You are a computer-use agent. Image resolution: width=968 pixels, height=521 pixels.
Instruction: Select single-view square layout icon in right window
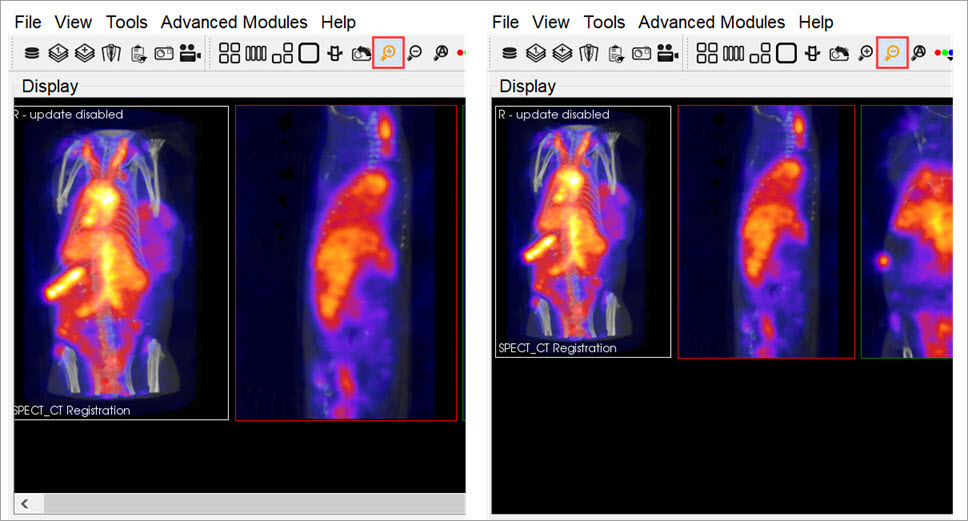coord(787,53)
